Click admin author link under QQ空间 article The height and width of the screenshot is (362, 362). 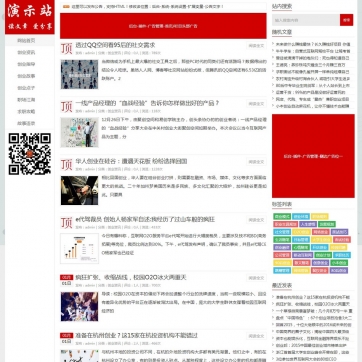point(90,53)
